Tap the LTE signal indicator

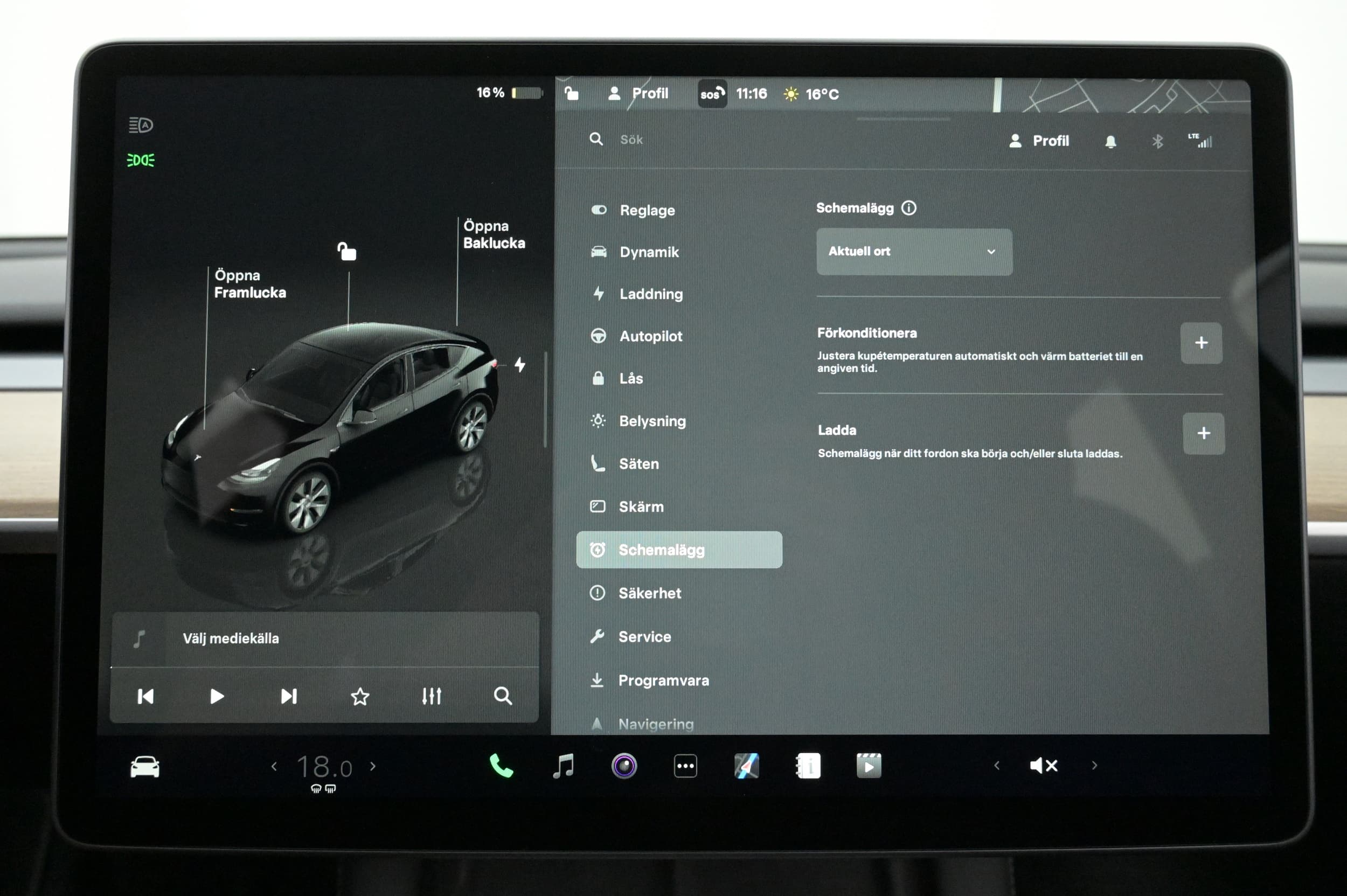point(1199,141)
